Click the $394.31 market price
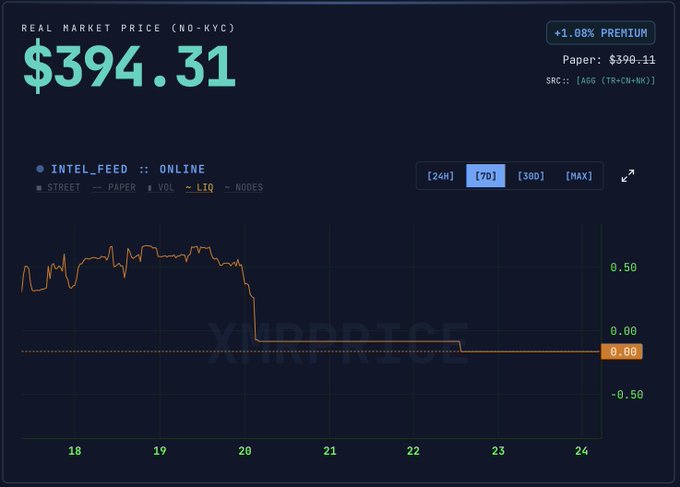The width and height of the screenshot is (680, 487). (x=129, y=66)
